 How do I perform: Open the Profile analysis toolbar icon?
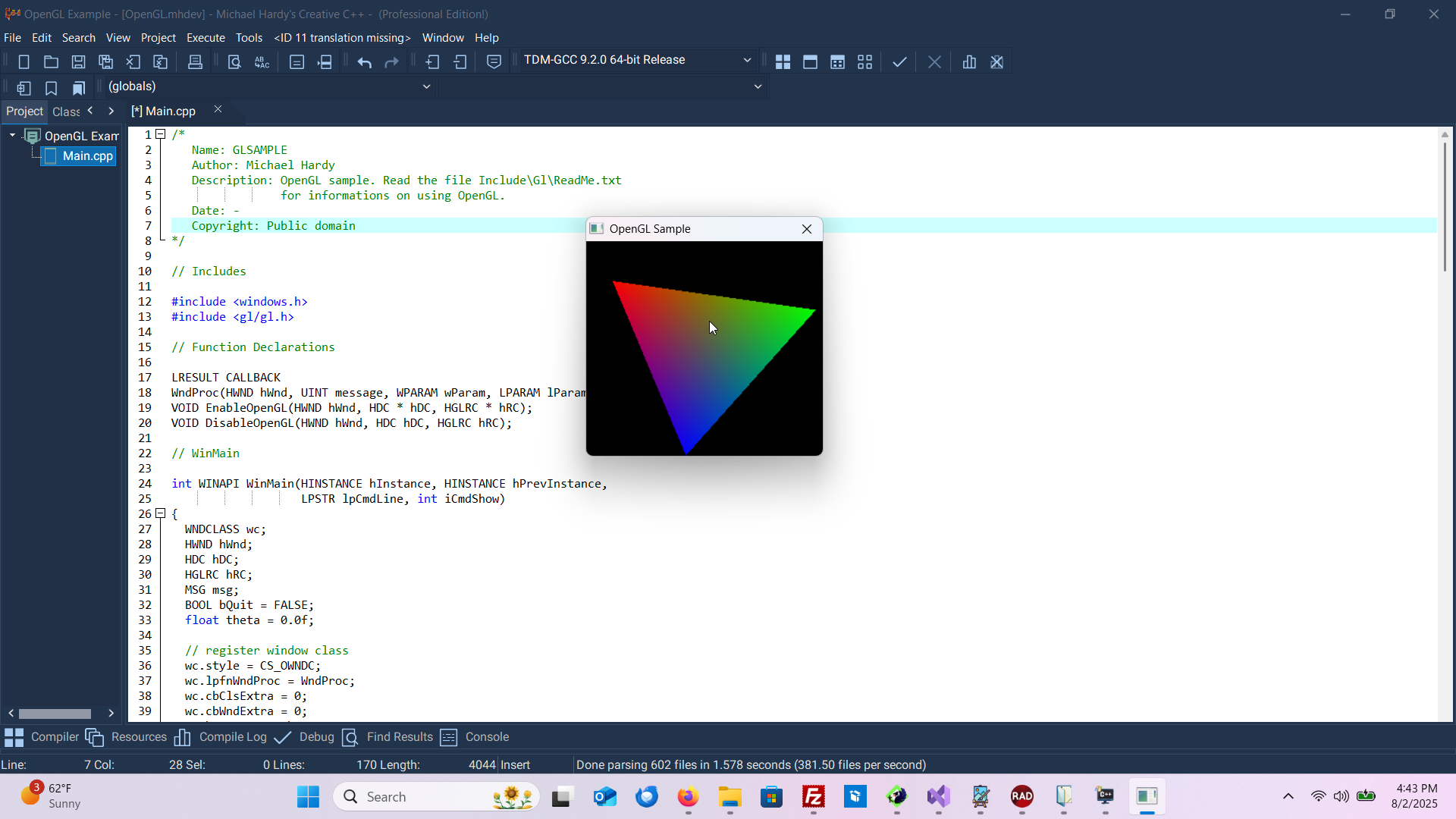click(969, 61)
